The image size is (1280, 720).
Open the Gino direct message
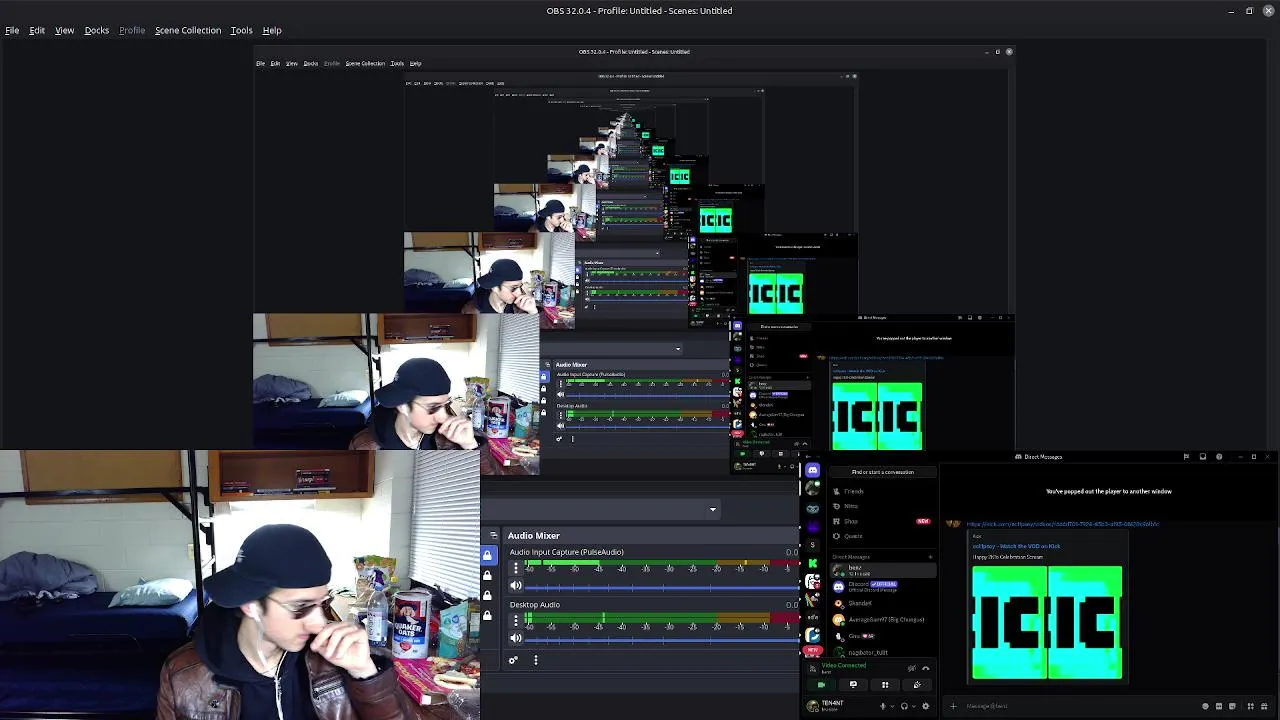[883, 636]
